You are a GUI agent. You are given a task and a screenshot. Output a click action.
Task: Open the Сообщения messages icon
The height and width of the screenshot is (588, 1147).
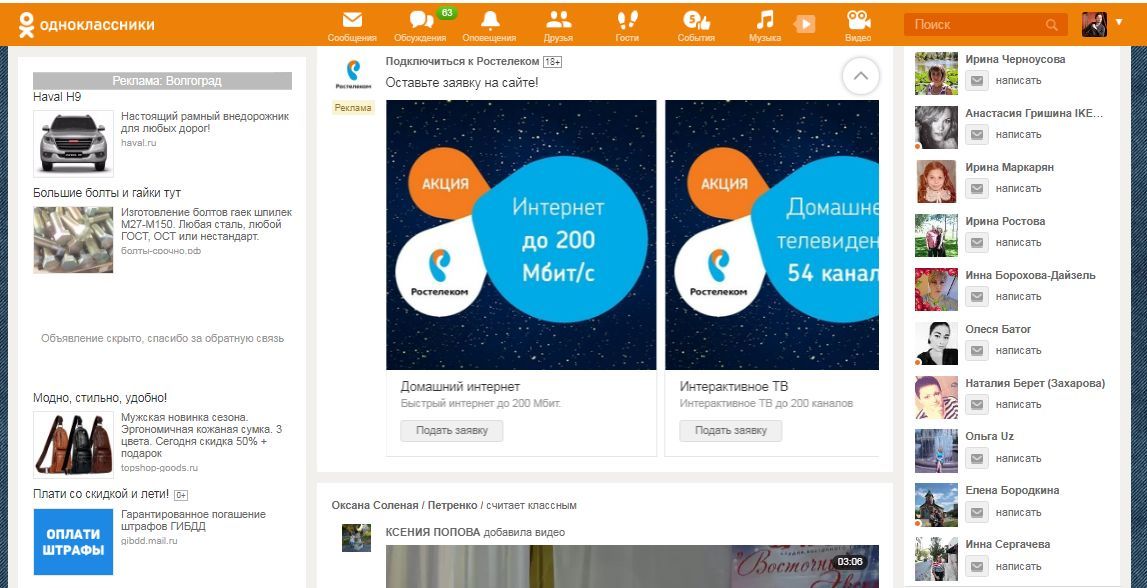[x=352, y=26]
